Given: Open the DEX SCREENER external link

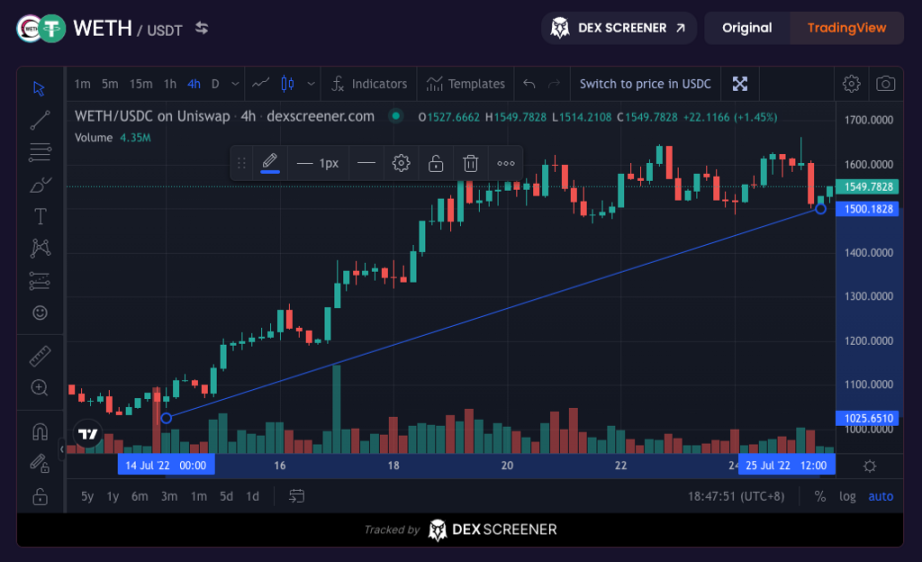Looking at the screenshot, I should (x=619, y=28).
